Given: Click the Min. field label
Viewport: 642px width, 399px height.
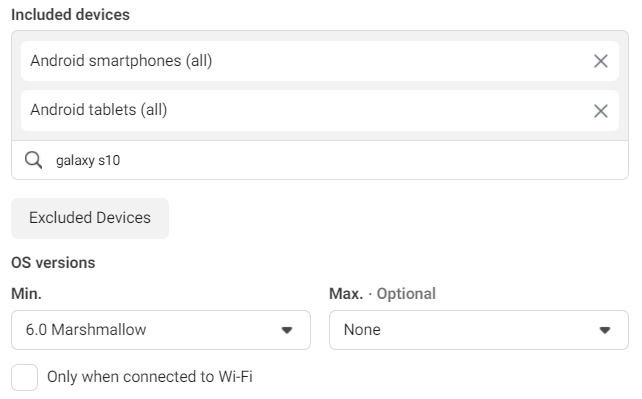Looking at the screenshot, I should [26, 294].
